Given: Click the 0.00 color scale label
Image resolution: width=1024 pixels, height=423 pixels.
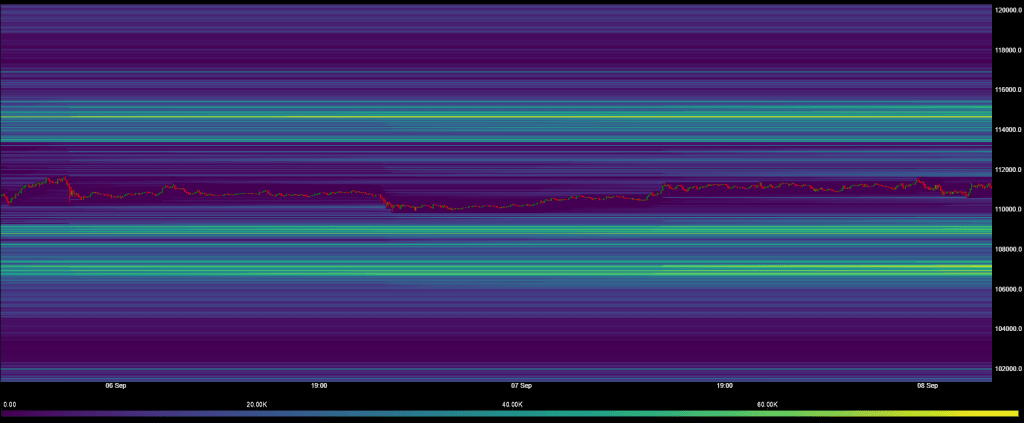Looking at the screenshot, I should 10,404.
